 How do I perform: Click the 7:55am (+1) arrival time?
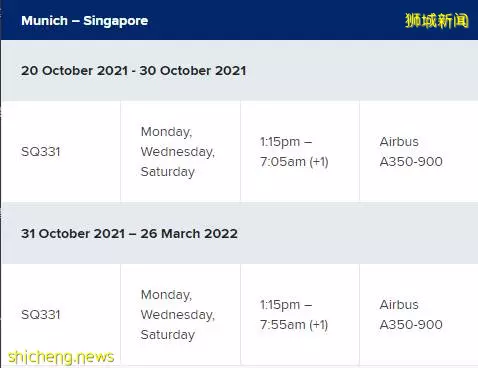[x=294, y=325]
